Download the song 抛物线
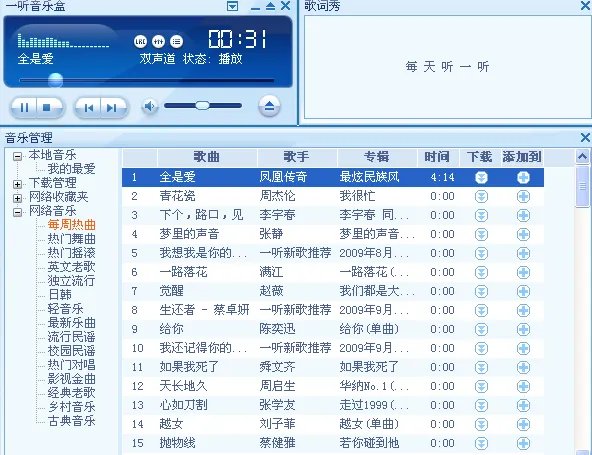 click(x=481, y=443)
